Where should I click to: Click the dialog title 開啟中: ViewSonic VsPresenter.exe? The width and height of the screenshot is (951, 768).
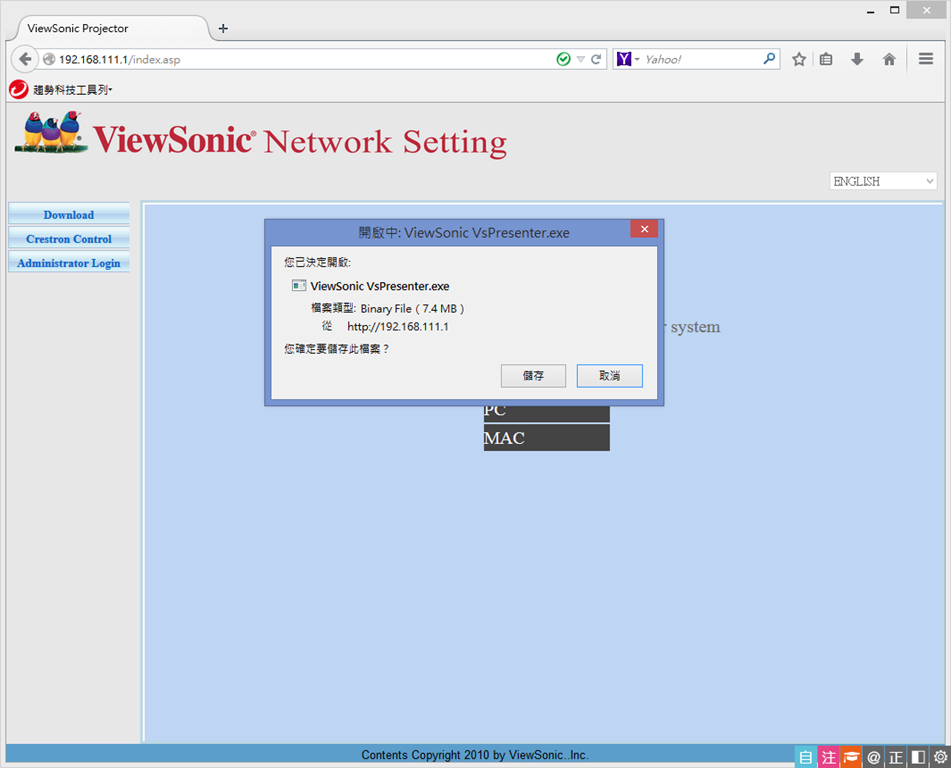click(464, 232)
